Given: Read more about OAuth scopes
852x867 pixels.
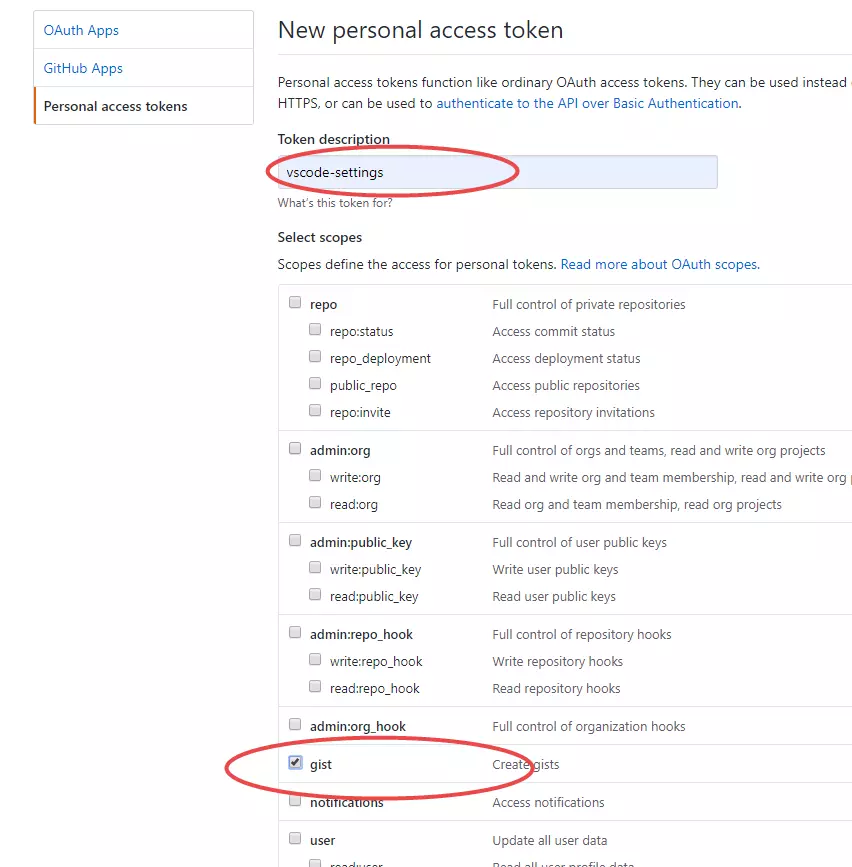Looking at the screenshot, I should coord(658,264).
